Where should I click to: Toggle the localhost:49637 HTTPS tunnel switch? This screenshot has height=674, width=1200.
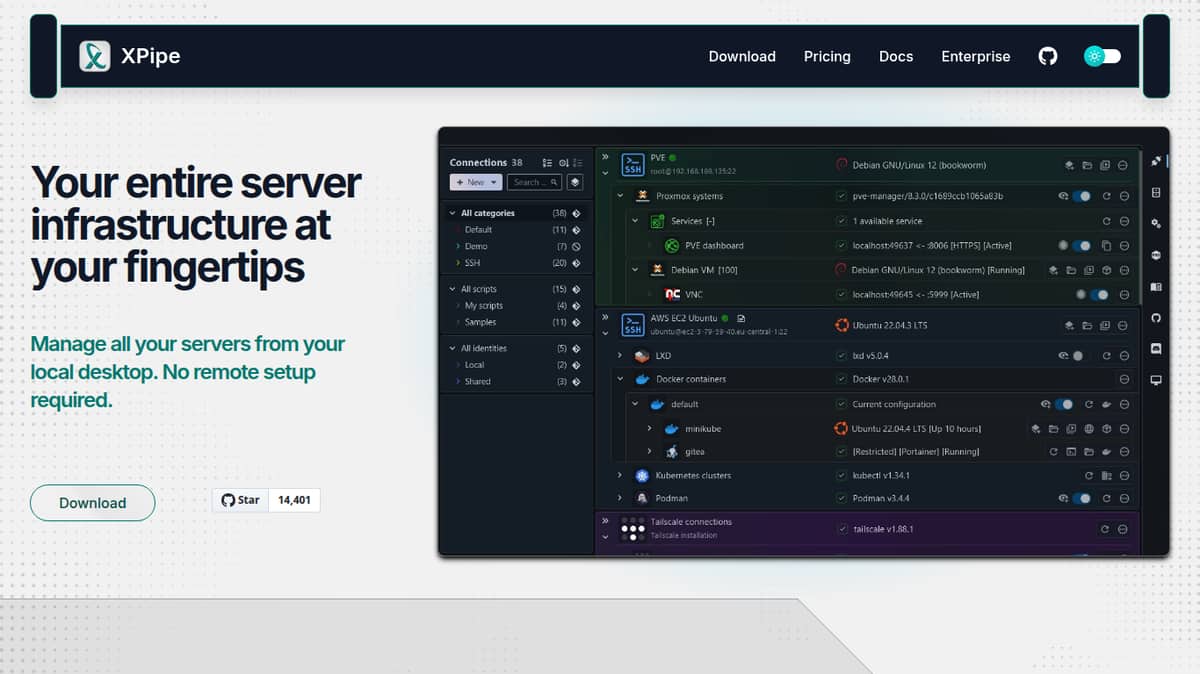pyautogui.click(x=1082, y=245)
